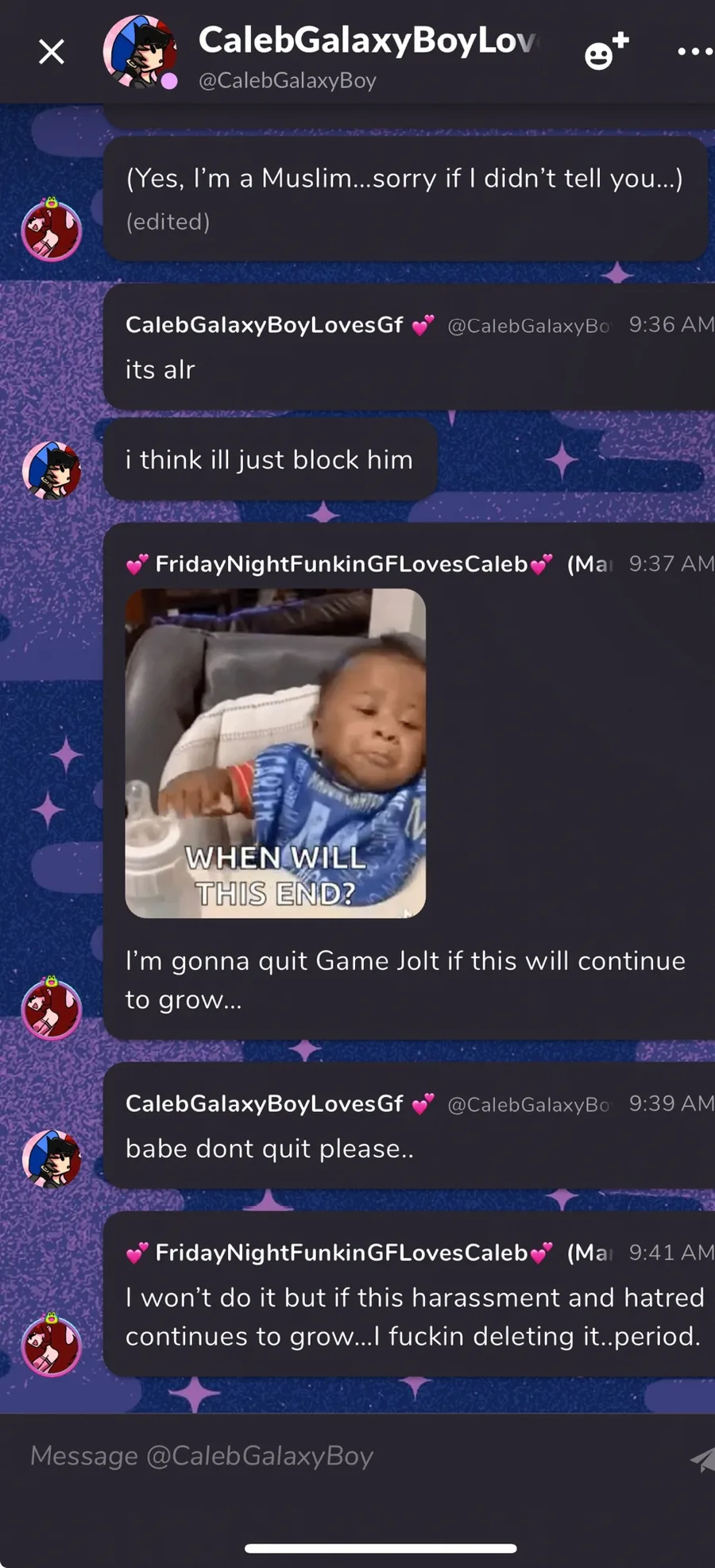Tap the CalebGalaxyBoyLov chat title in the header
The width and height of the screenshot is (715, 1568).
coord(369,41)
